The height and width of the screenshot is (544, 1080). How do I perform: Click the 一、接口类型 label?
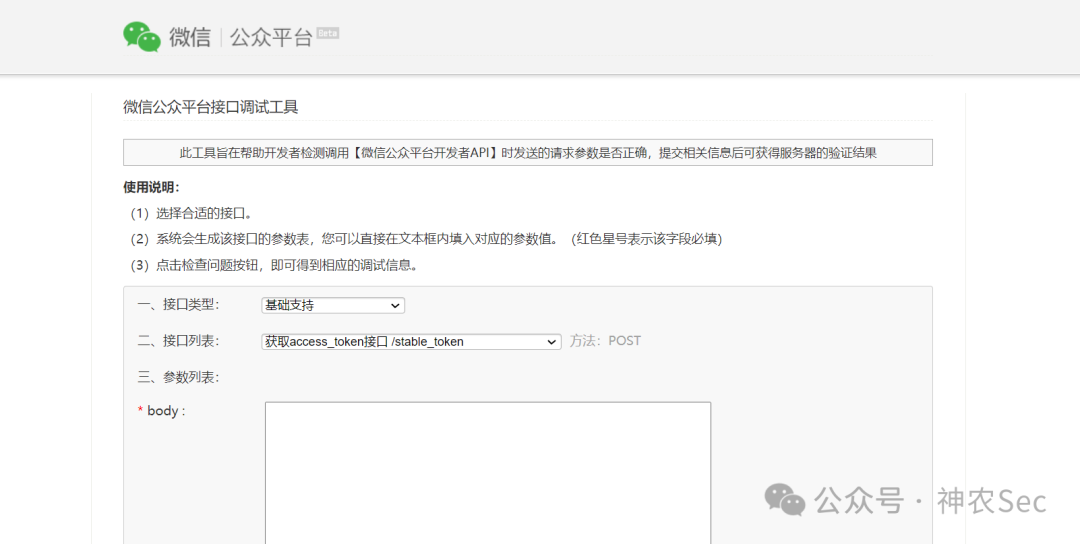178,305
